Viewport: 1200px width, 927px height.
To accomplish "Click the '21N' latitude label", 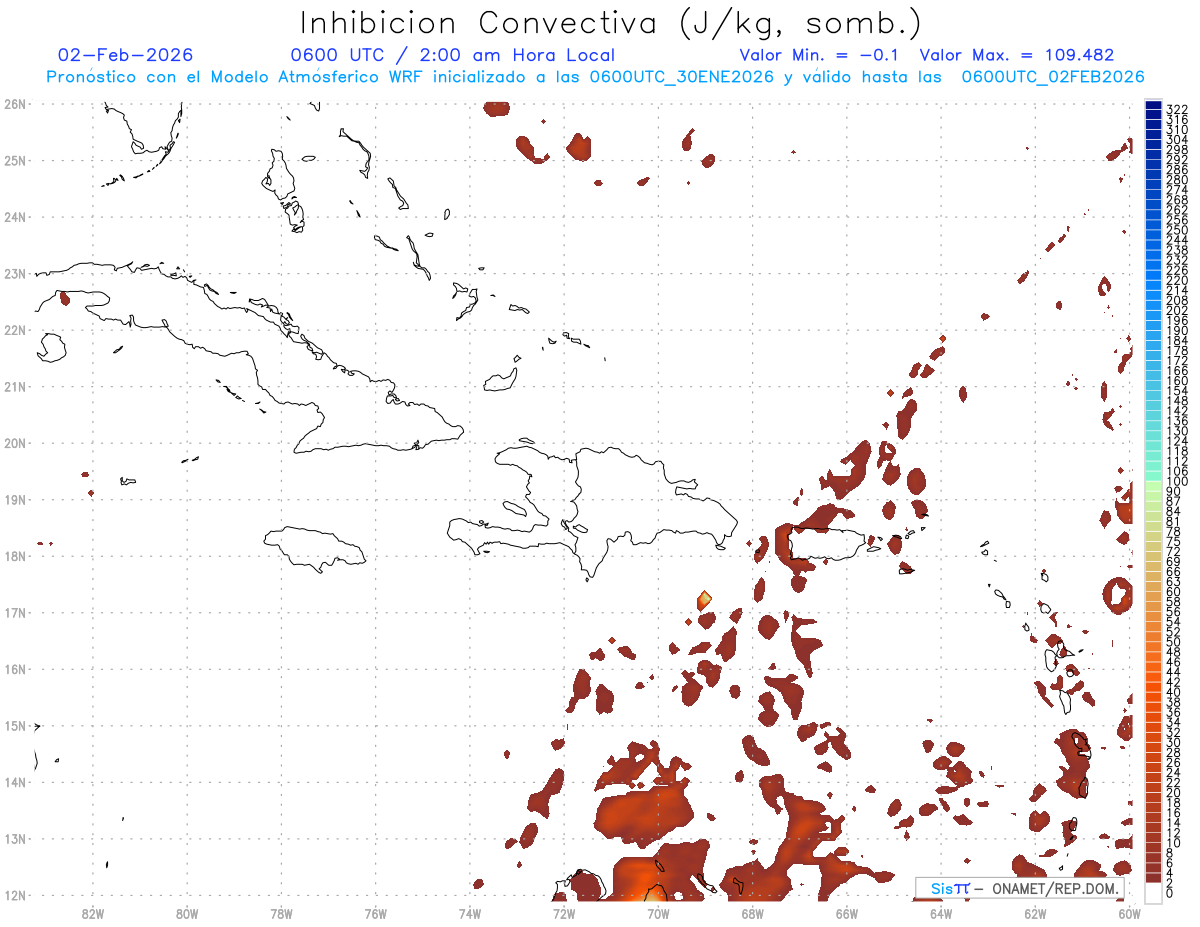I will pos(14,386).
